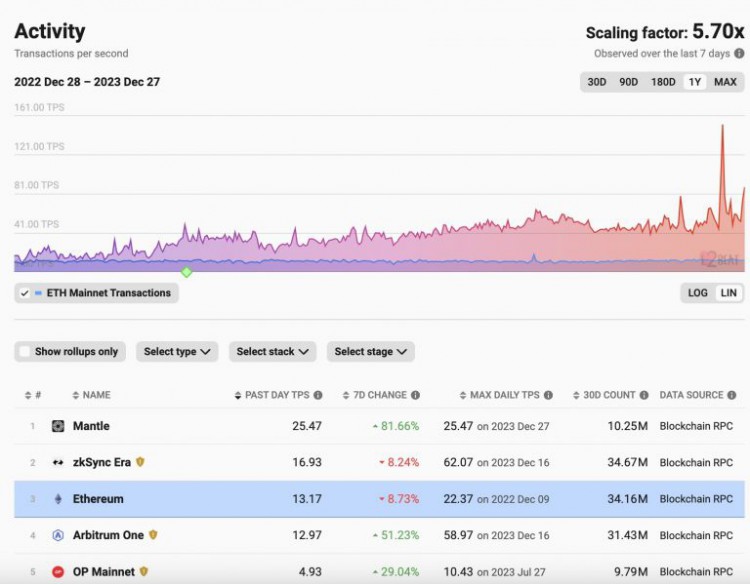This screenshot has height=584, width=750.
Task: Click sort arrows beside NAME column
Action: point(76,395)
